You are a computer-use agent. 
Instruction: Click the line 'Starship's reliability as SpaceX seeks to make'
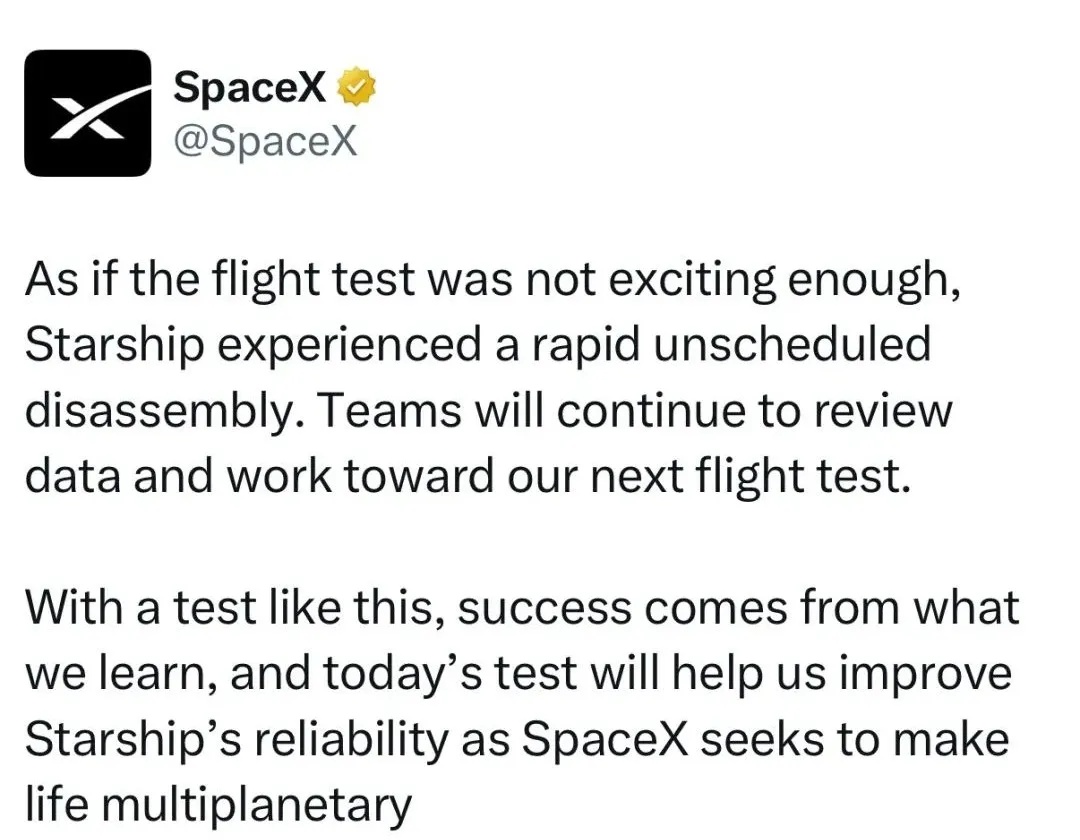tap(517, 739)
